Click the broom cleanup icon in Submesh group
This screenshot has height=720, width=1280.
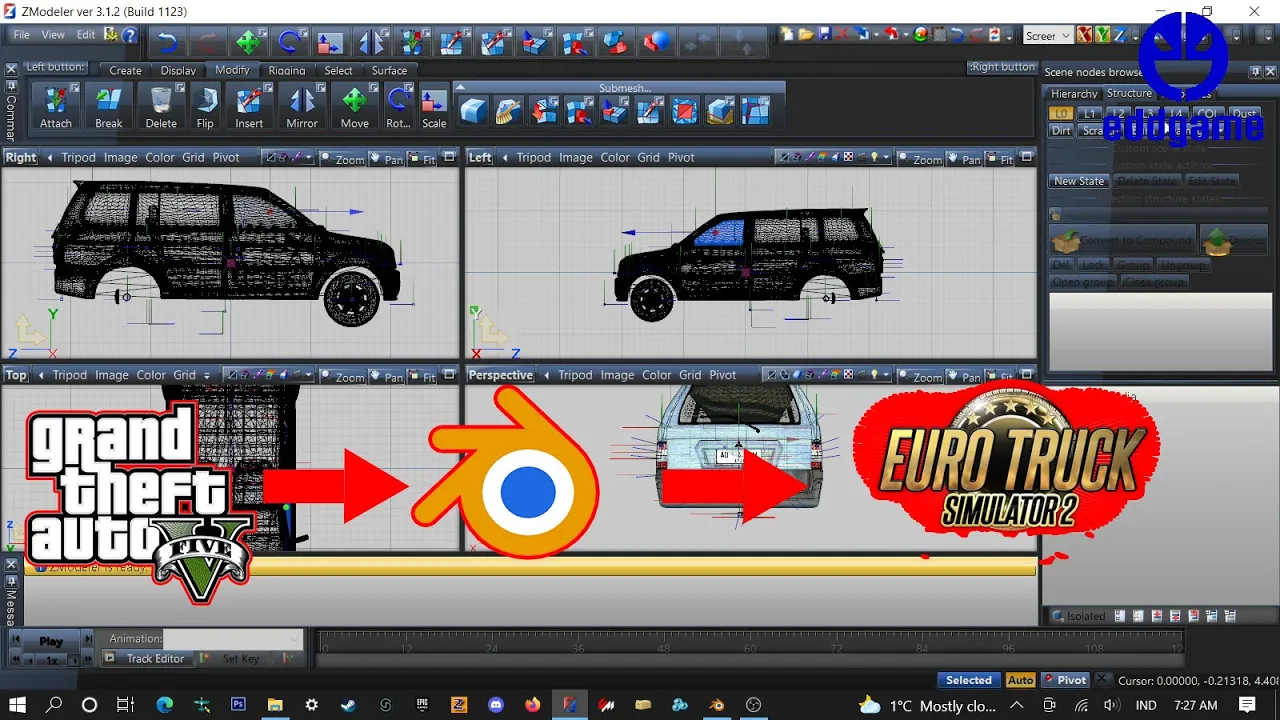point(508,111)
